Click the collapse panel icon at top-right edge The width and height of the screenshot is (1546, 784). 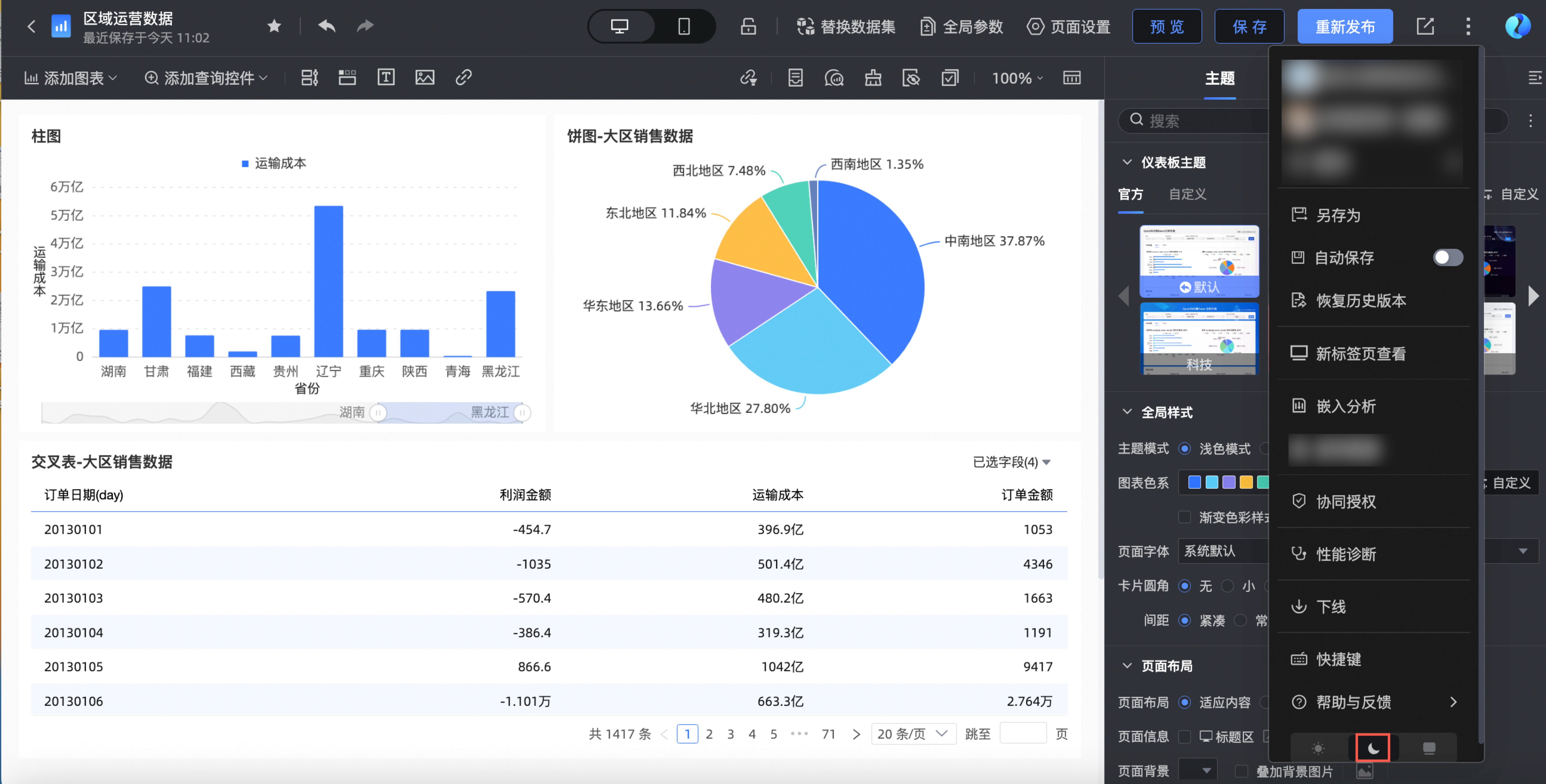click(x=1535, y=78)
